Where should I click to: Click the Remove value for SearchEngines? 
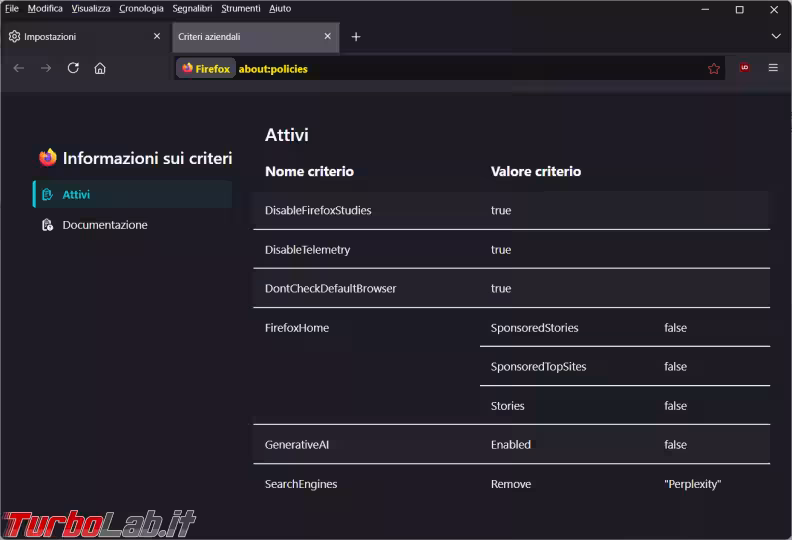[511, 484]
